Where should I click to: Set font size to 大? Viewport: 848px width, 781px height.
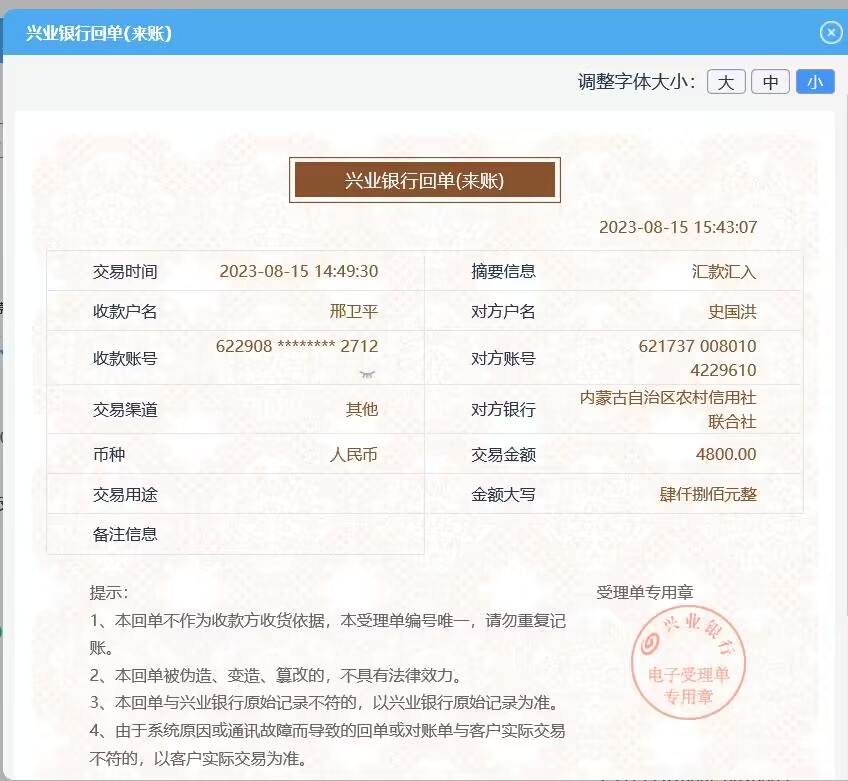point(726,82)
